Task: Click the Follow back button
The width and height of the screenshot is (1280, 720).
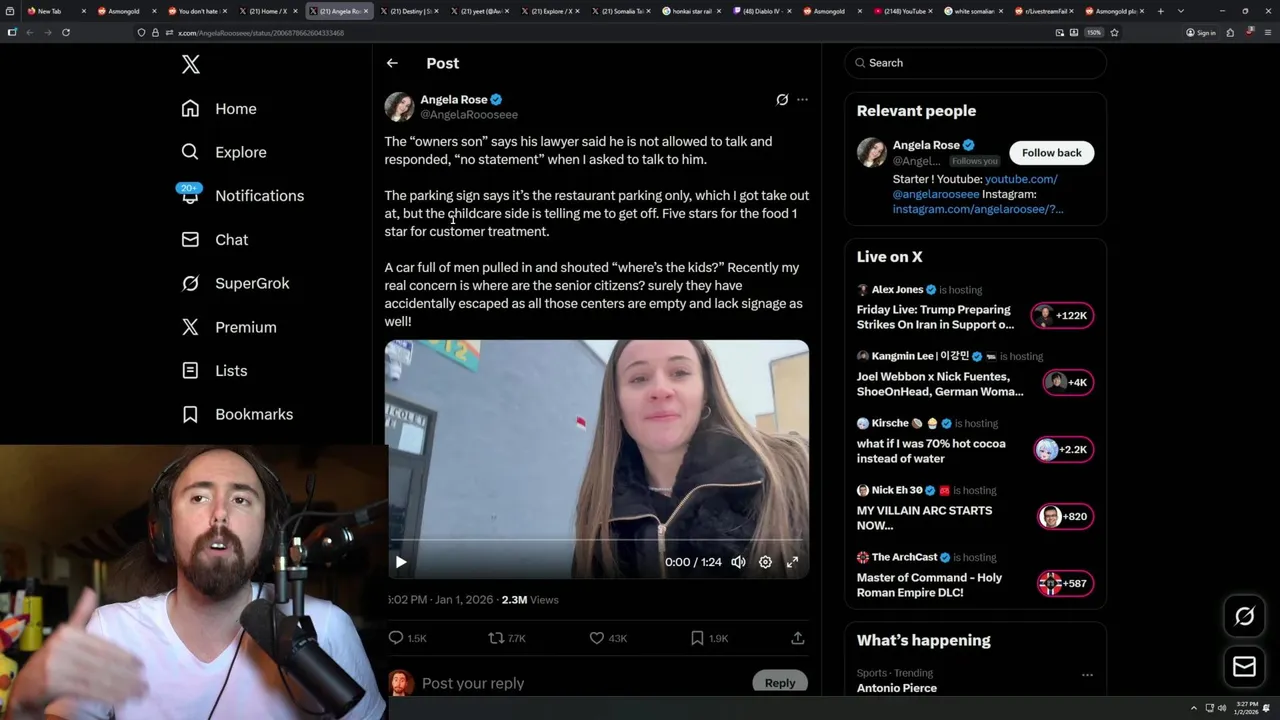Action: coord(1051,153)
